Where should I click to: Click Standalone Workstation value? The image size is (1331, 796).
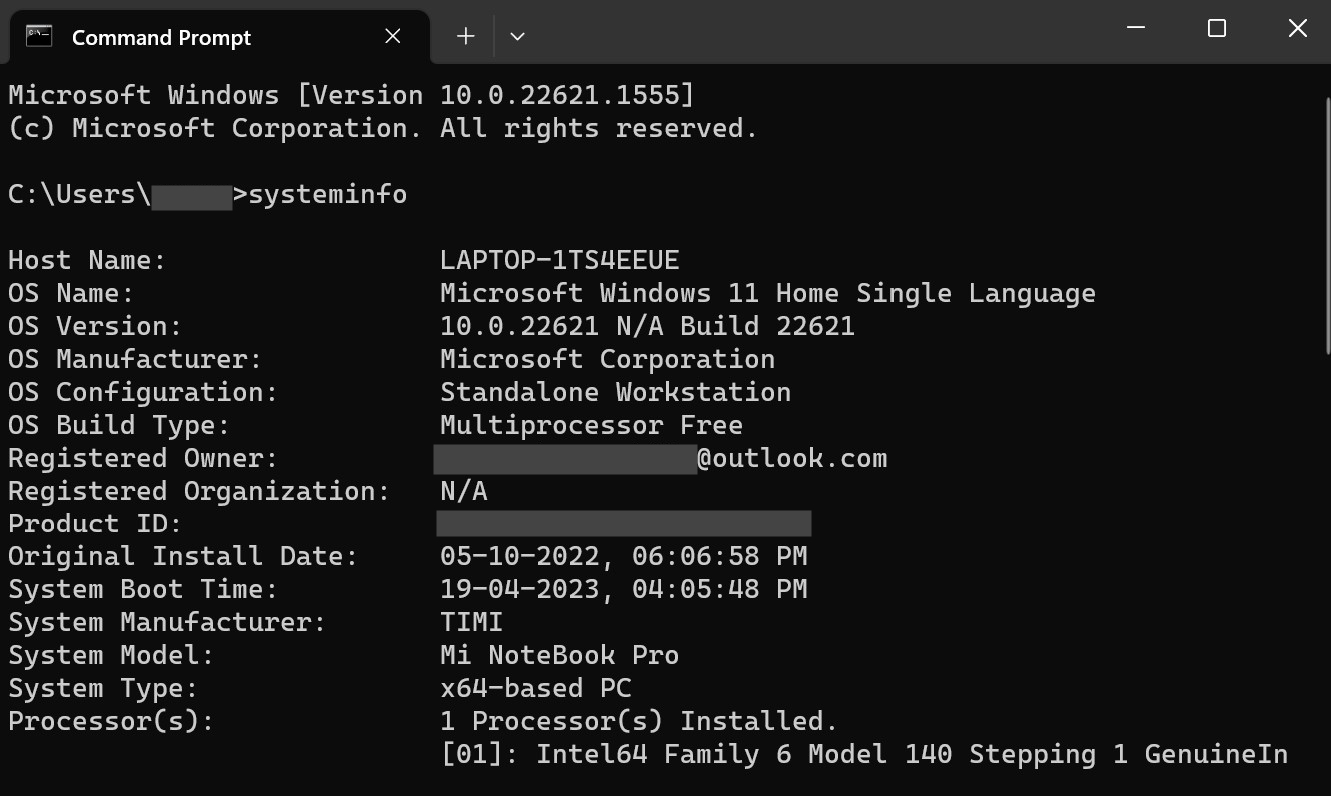point(615,392)
